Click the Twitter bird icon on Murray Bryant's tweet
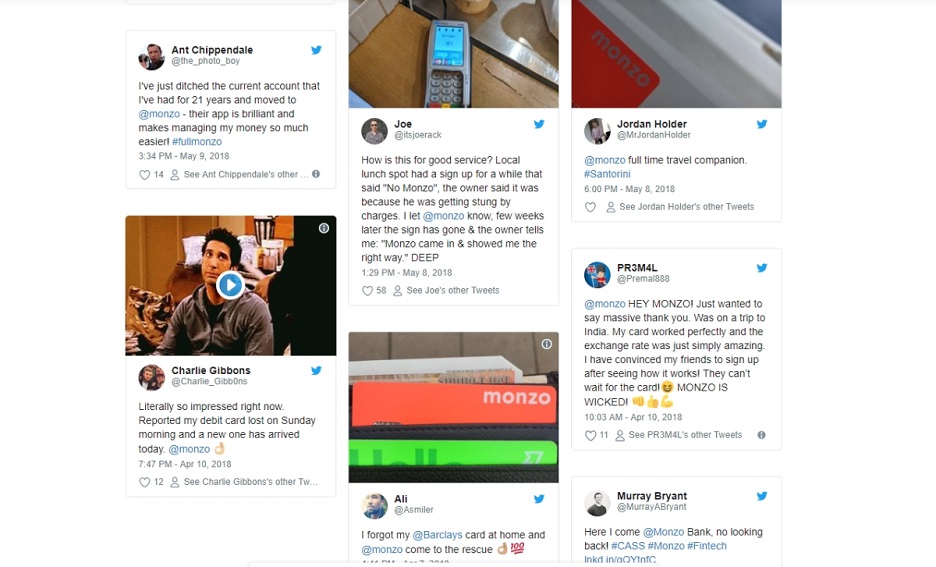 pyautogui.click(x=762, y=496)
